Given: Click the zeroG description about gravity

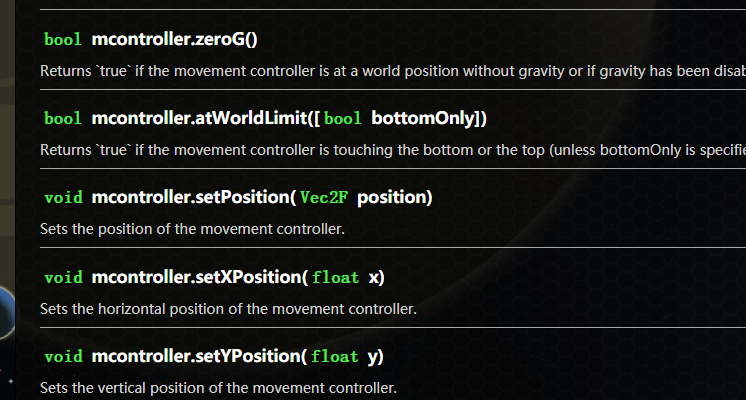Looking at the screenshot, I should click(392, 71).
